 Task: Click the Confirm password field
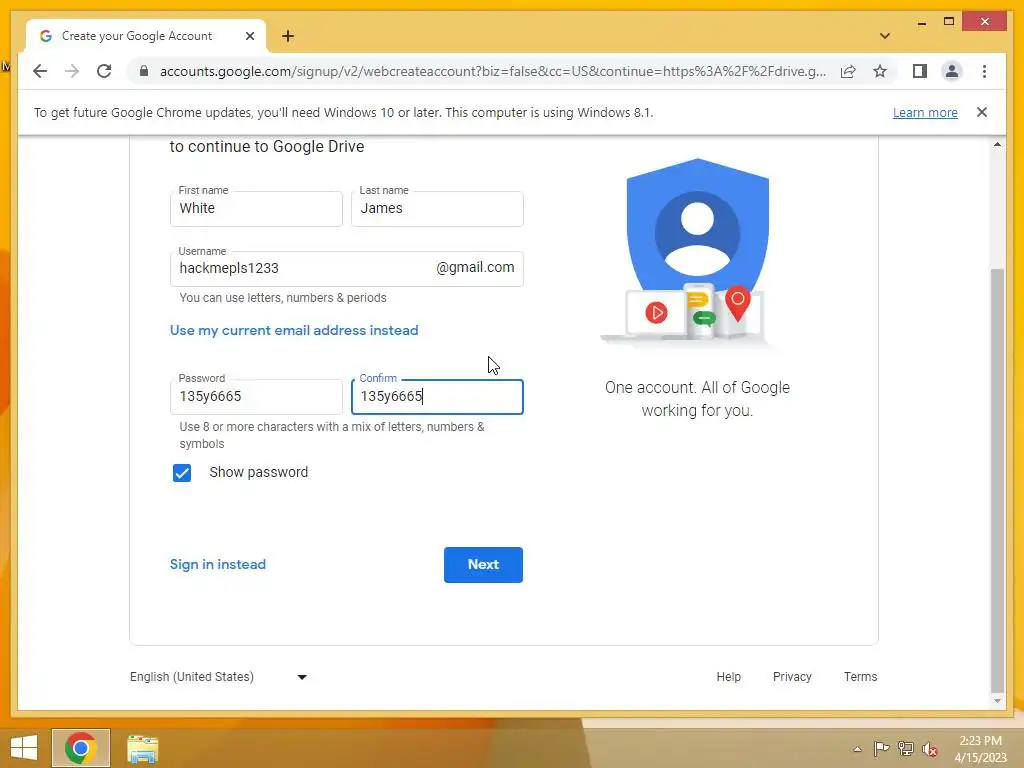tap(437, 396)
